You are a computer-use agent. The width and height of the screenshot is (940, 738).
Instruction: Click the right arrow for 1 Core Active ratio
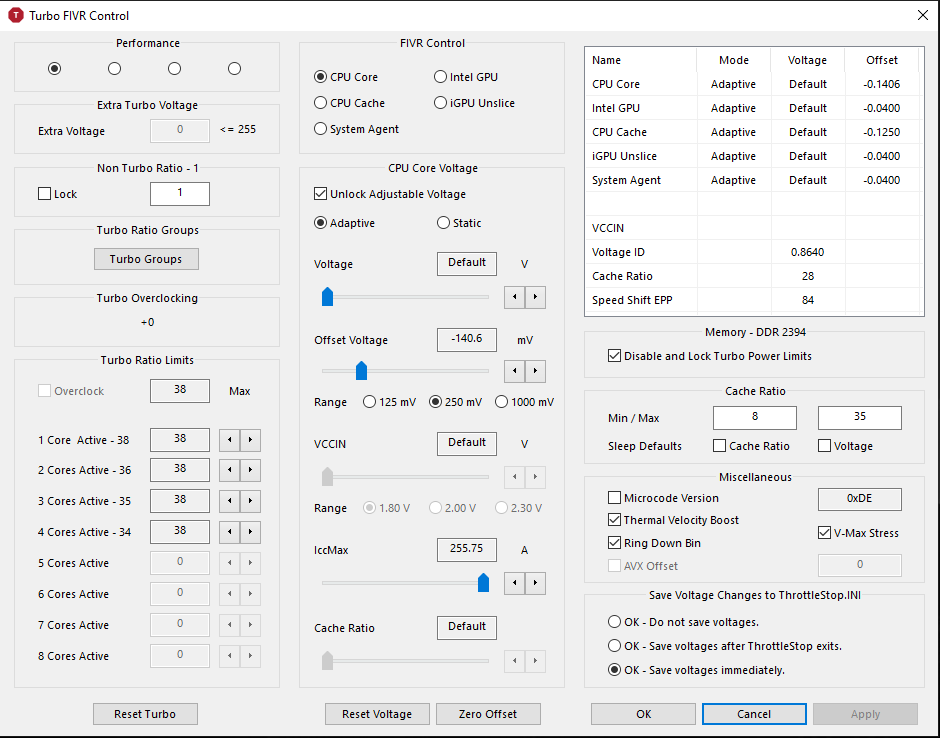tap(250, 440)
